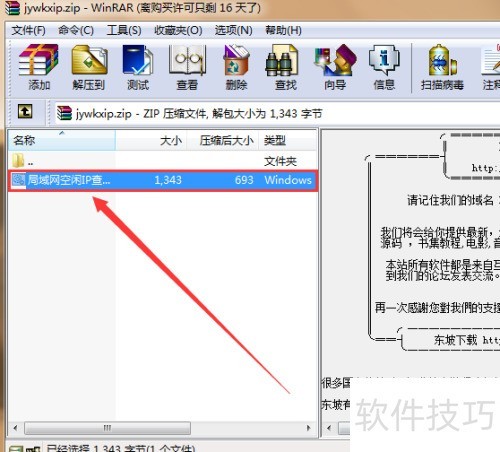Open the 选项(N) menu
The width and height of the screenshot is (500, 452).
(234, 30)
